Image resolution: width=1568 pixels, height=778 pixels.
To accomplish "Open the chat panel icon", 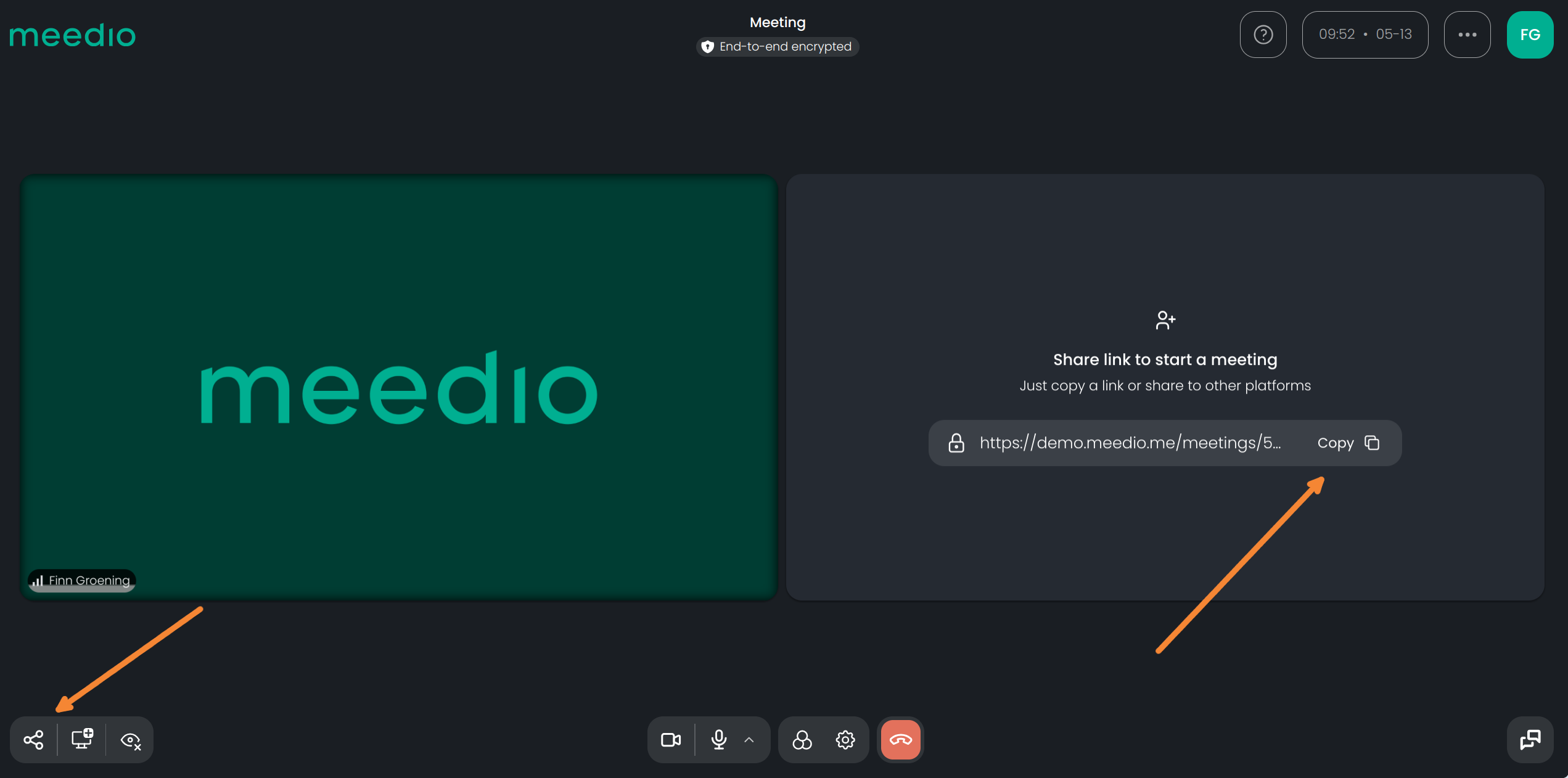I will [1530, 740].
